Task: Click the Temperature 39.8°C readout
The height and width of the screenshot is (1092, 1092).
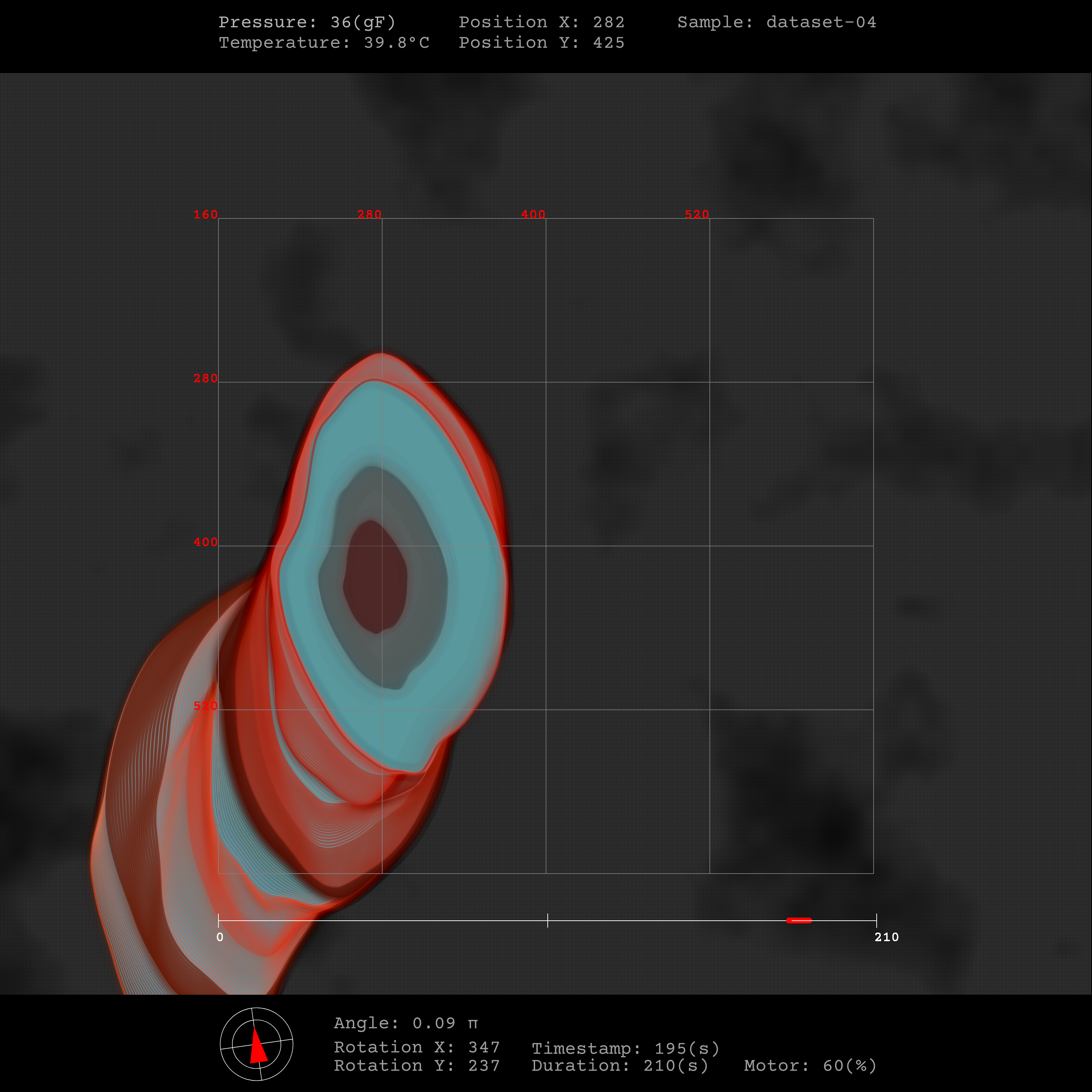Action: [324, 43]
